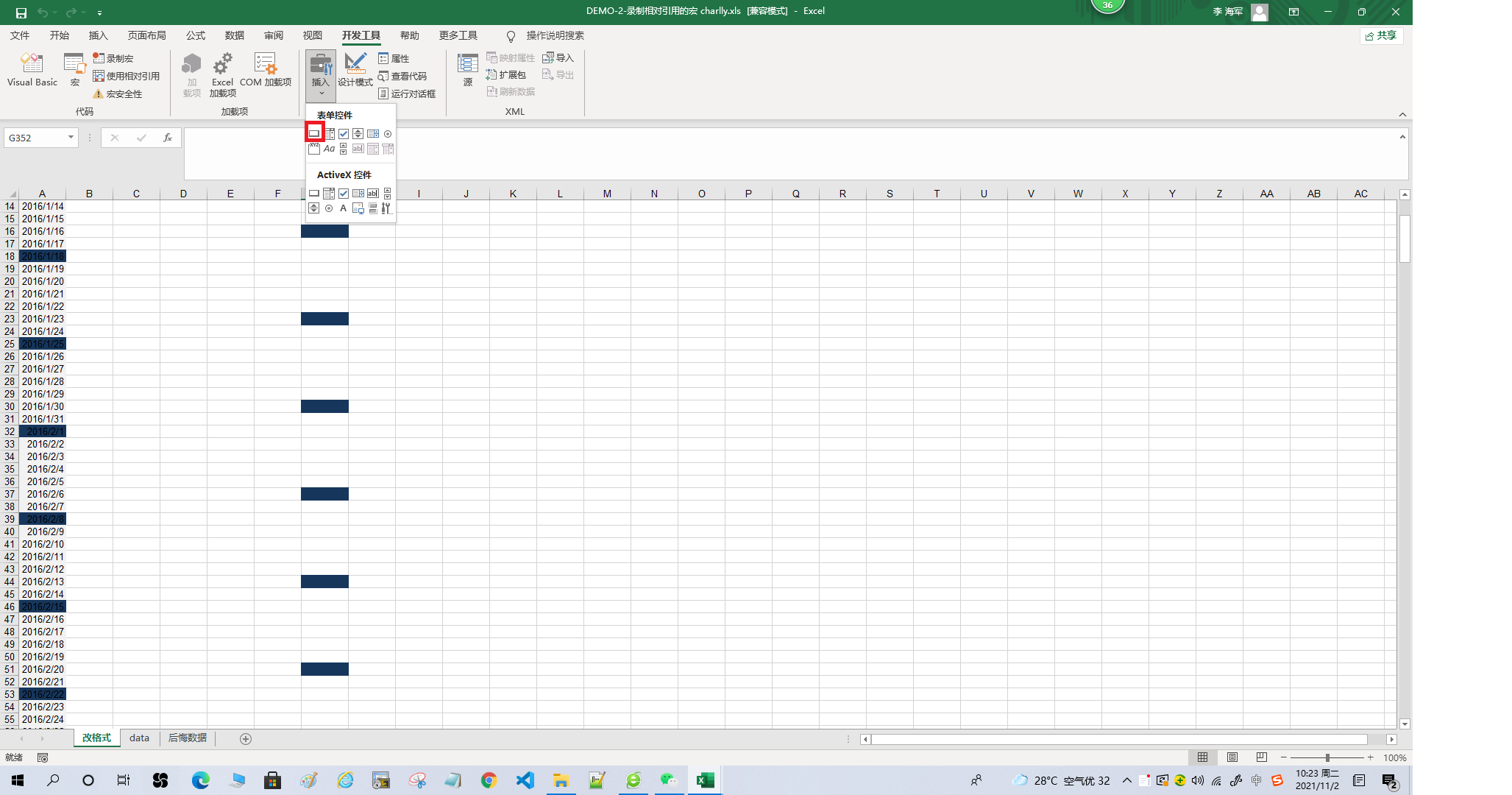The height and width of the screenshot is (795, 1512).
Task: Toggle 使用相对引用 relative reference recording
Action: pos(126,76)
